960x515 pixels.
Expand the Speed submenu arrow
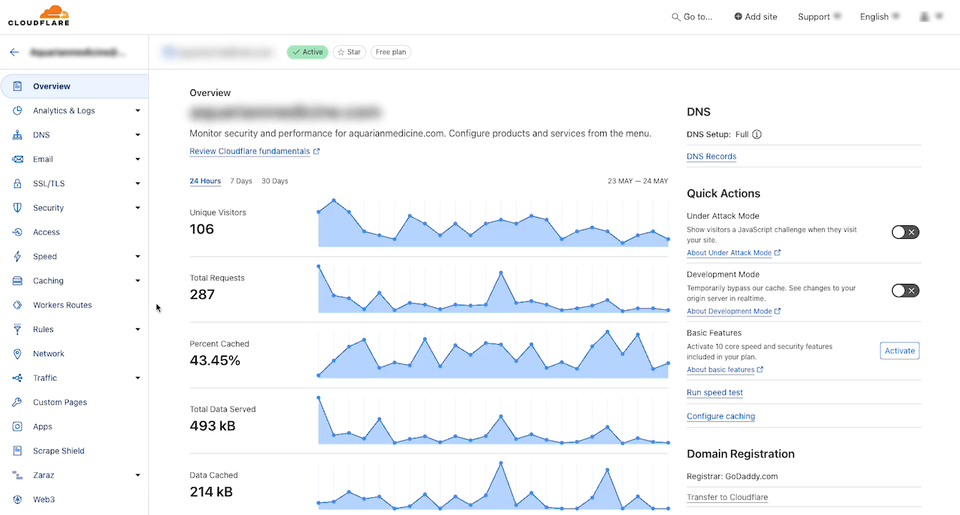coord(138,257)
